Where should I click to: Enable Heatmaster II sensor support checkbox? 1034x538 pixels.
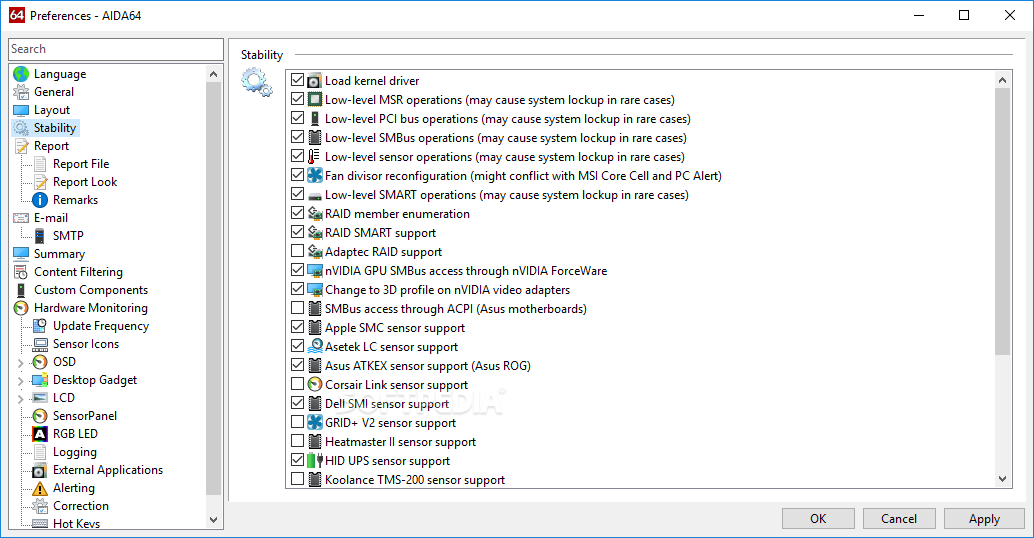pos(297,441)
